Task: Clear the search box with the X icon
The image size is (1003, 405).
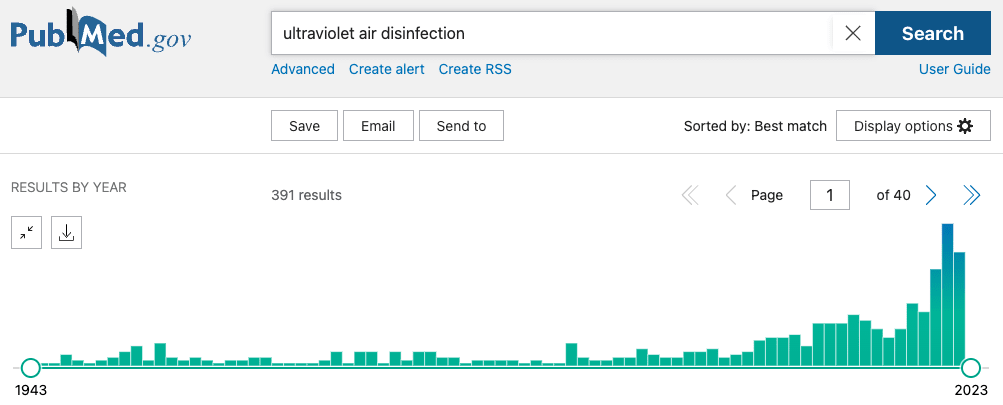Action: [x=853, y=33]
